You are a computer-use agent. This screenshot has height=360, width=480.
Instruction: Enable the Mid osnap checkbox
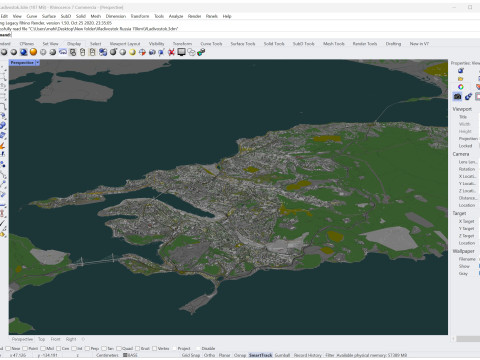coord(43,348)
